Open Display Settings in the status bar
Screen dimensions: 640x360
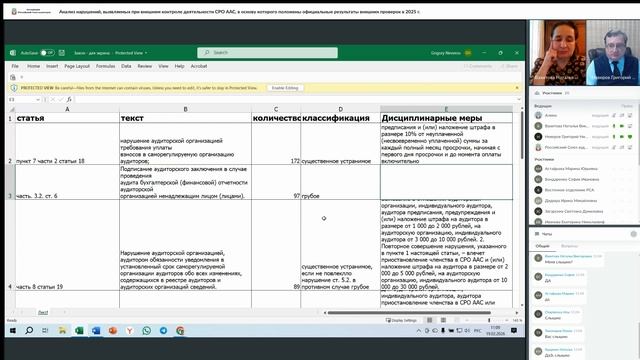(x=401, y=320)
